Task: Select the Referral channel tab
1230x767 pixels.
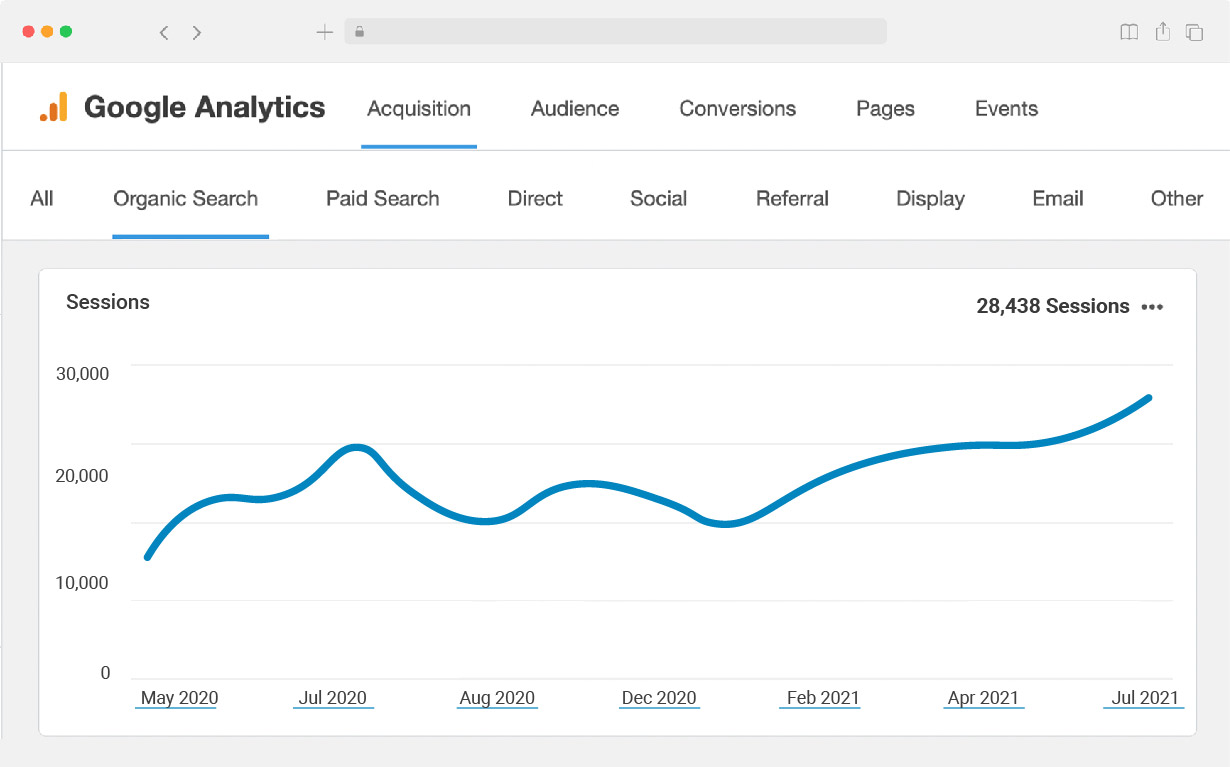Action: (792, 198)
